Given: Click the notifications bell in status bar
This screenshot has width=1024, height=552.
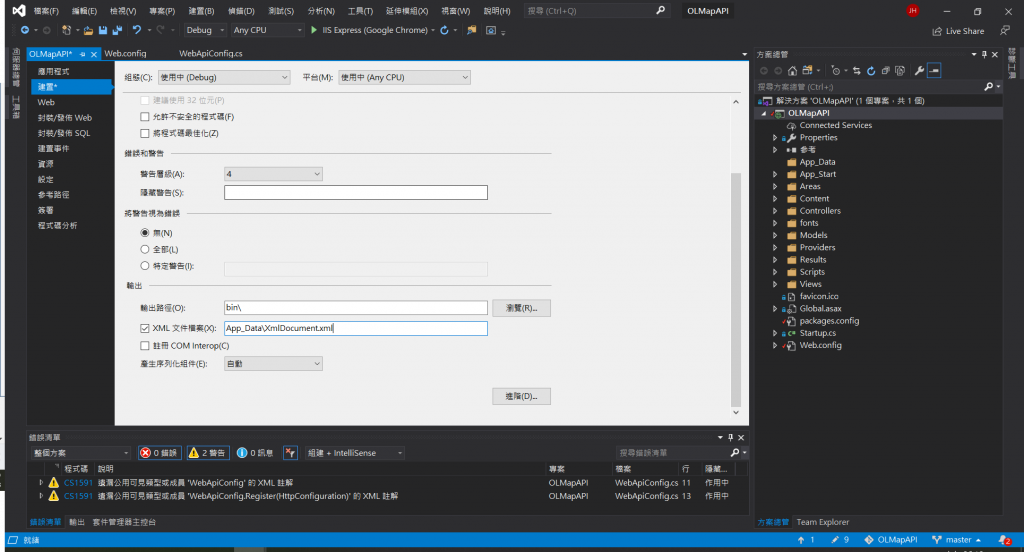Looking at the screenshot, I should [x=1004, y=540].
